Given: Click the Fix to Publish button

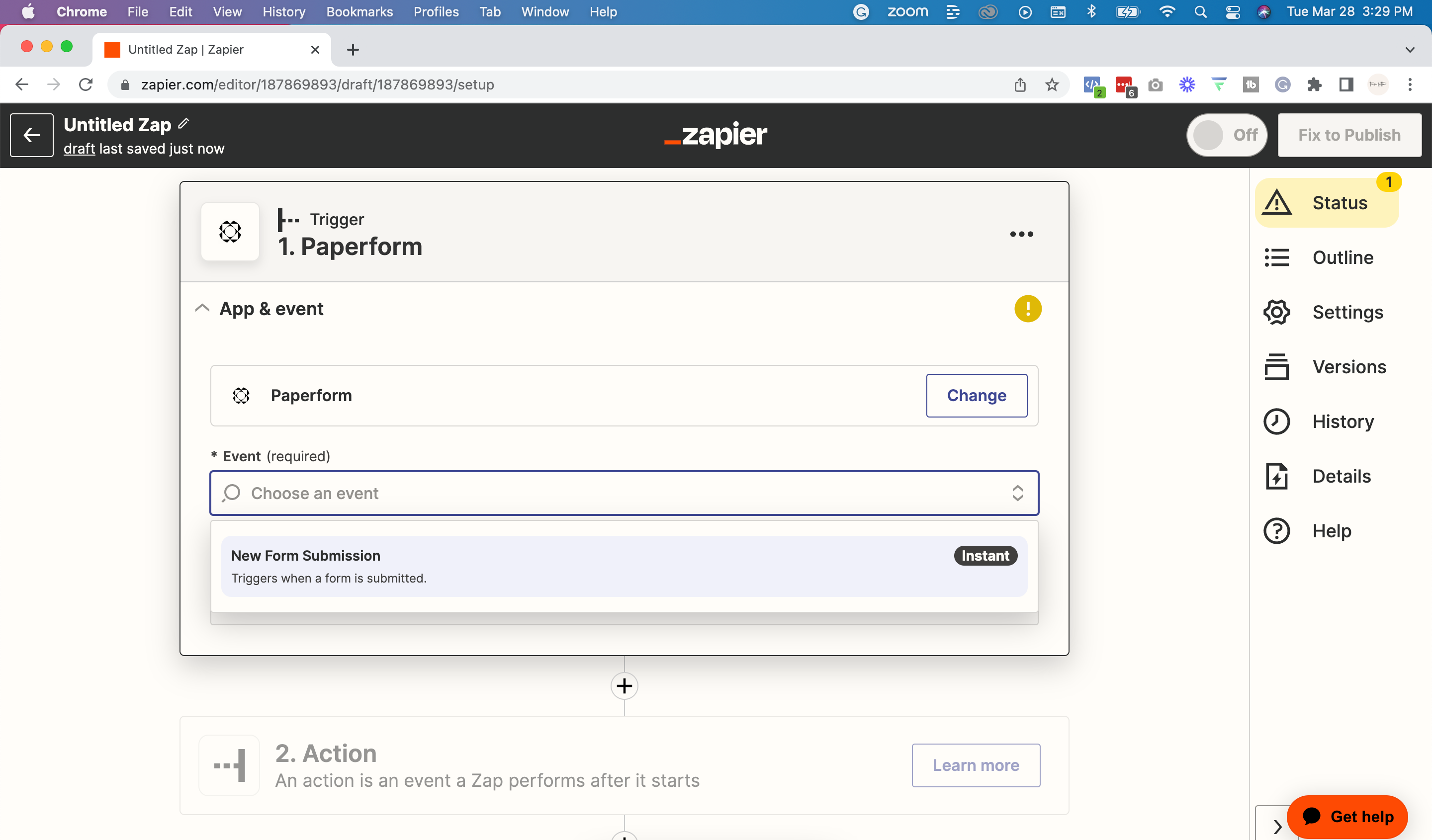Looking at the screenshot, I should coord(1349,135).
